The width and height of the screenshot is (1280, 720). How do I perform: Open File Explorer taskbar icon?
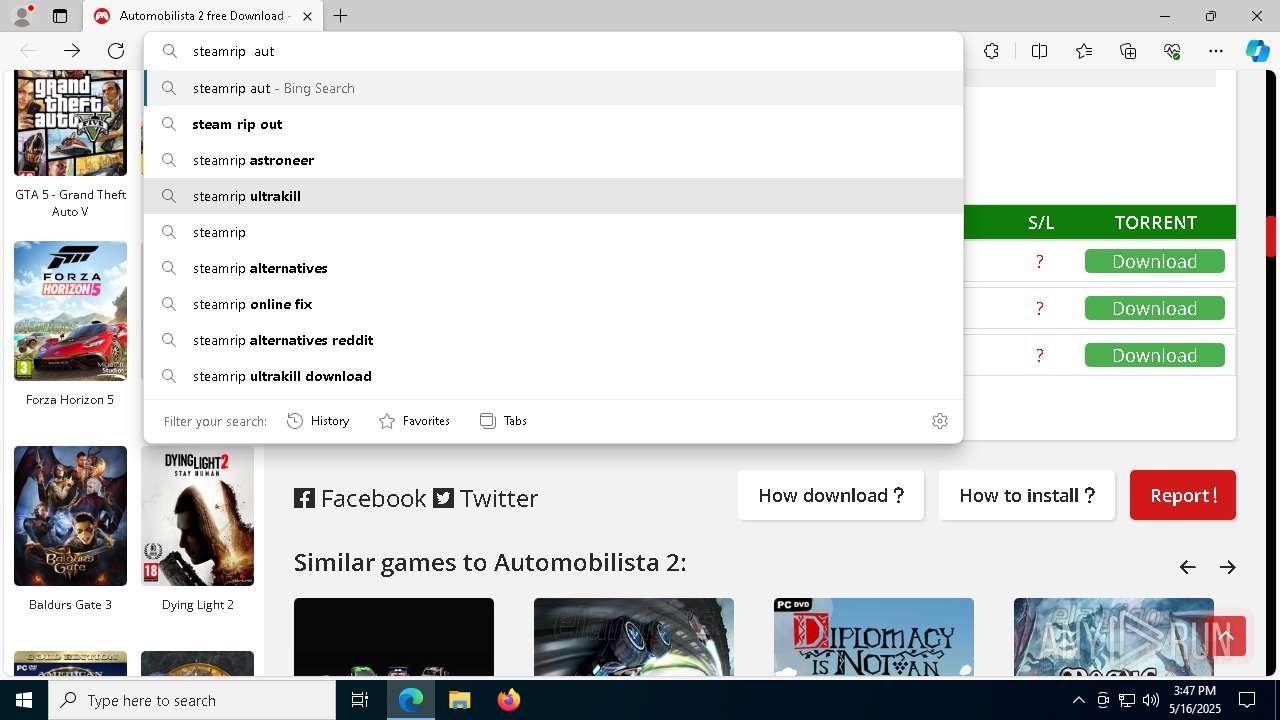tap(459, 700)
